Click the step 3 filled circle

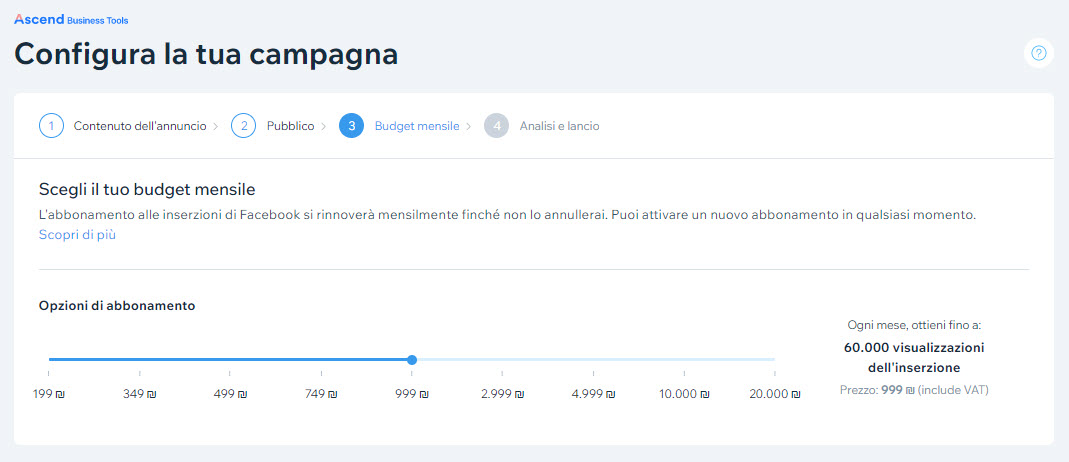pos(351,126)
